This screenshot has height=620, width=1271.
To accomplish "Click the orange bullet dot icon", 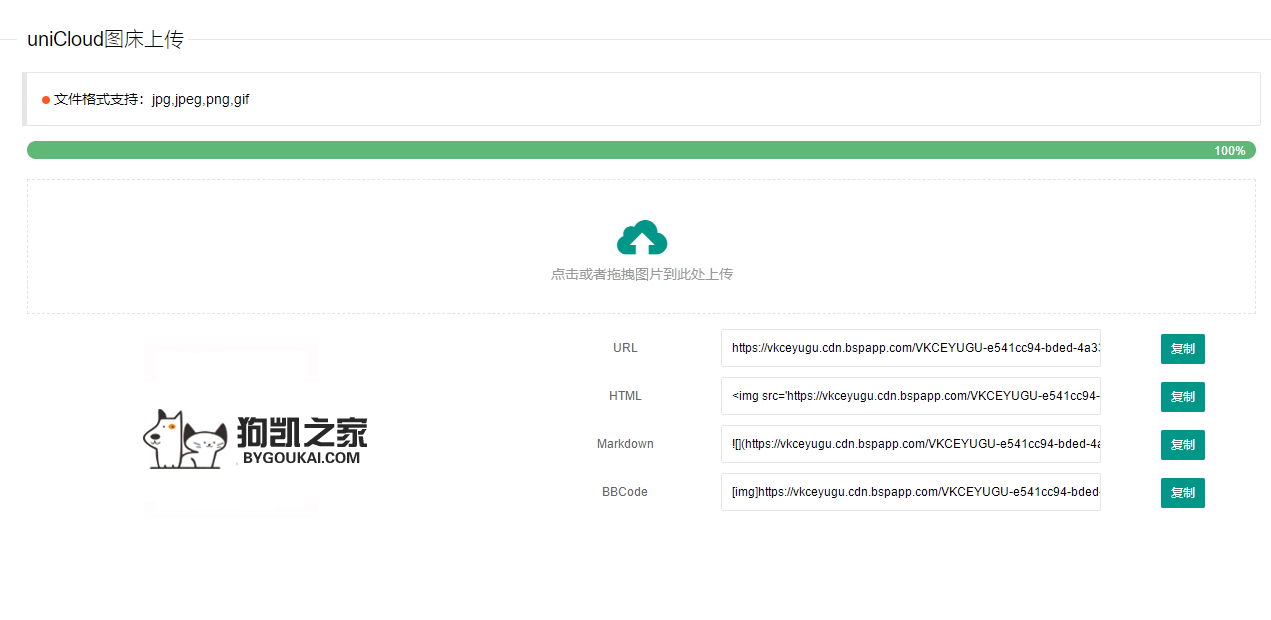I will [46, 100].
